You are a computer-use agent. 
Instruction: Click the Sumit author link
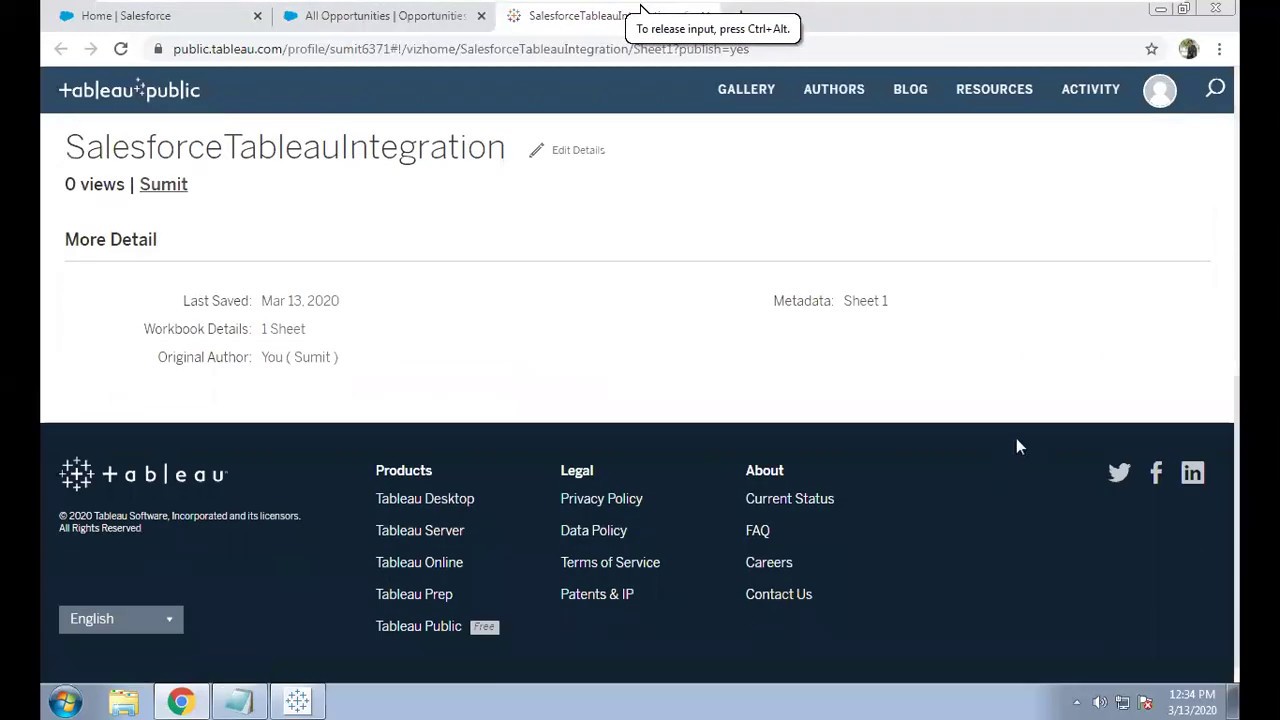pyautogui.click(x=163, y=184)
